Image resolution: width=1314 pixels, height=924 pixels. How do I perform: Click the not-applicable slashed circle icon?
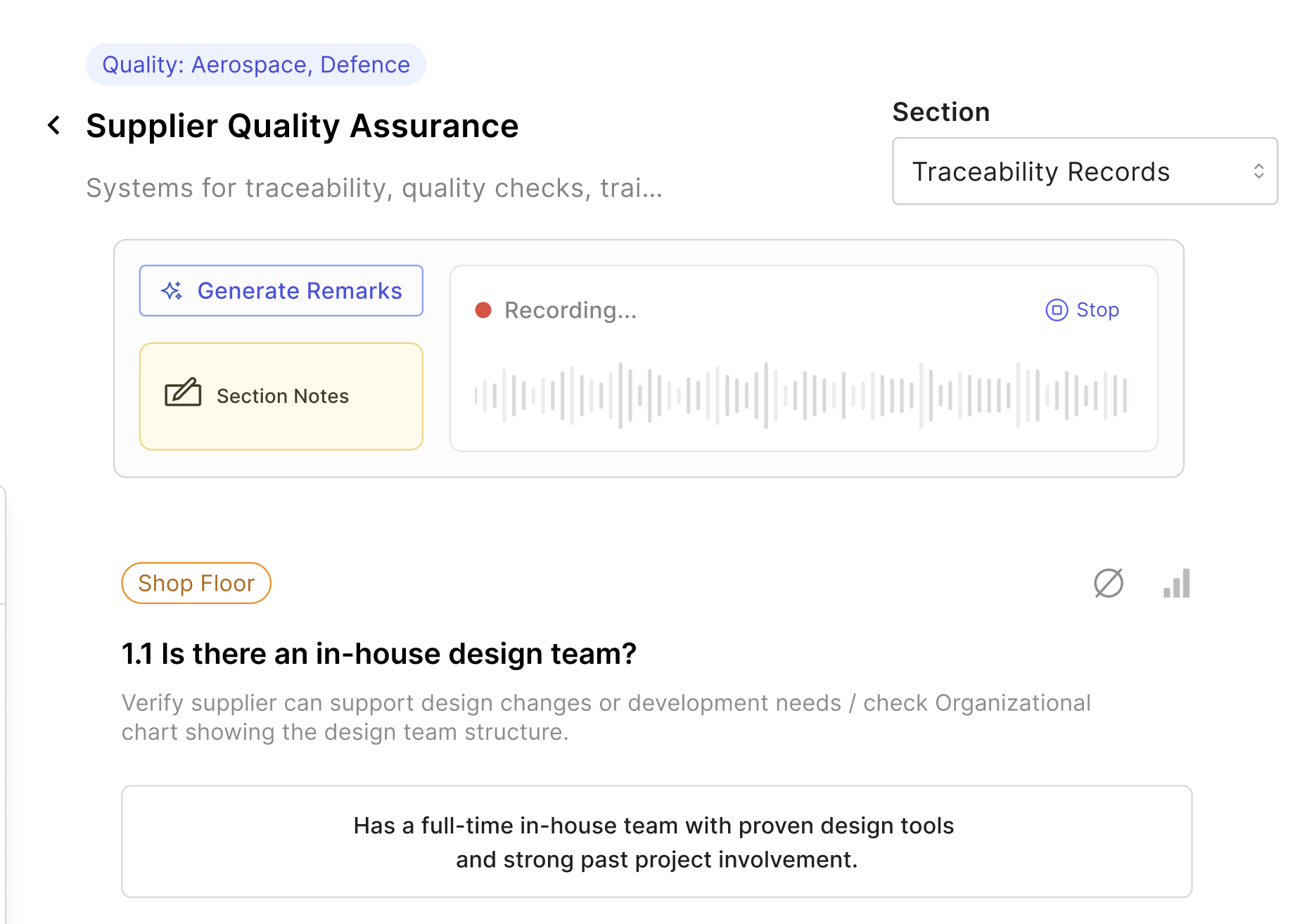[1109, 583]
